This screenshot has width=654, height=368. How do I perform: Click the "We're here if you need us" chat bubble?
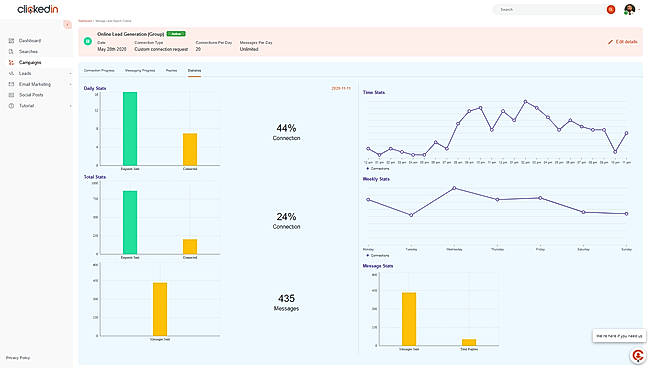tap(619, 336)
